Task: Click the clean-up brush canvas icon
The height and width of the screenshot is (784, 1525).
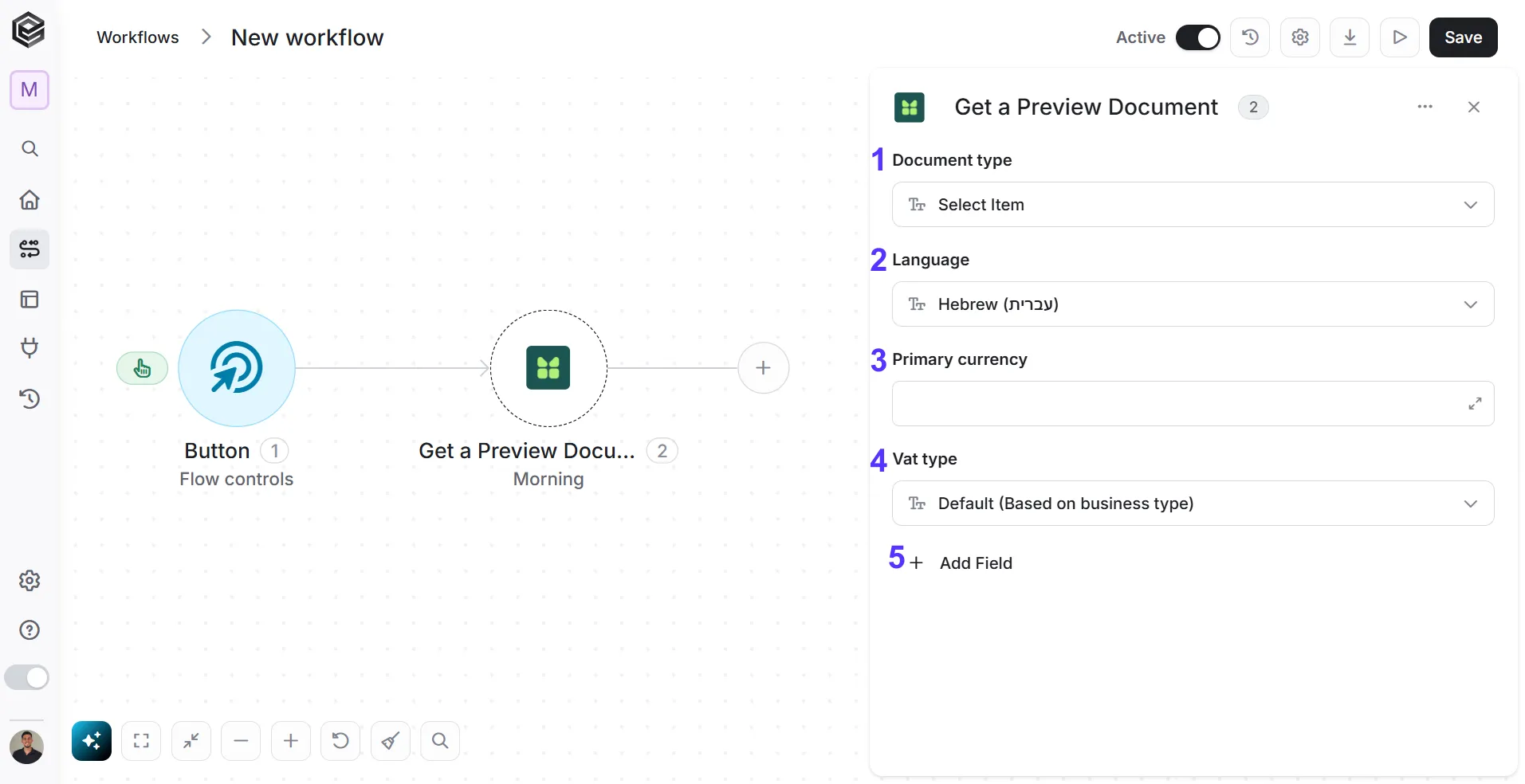Action: pos(391,741)
